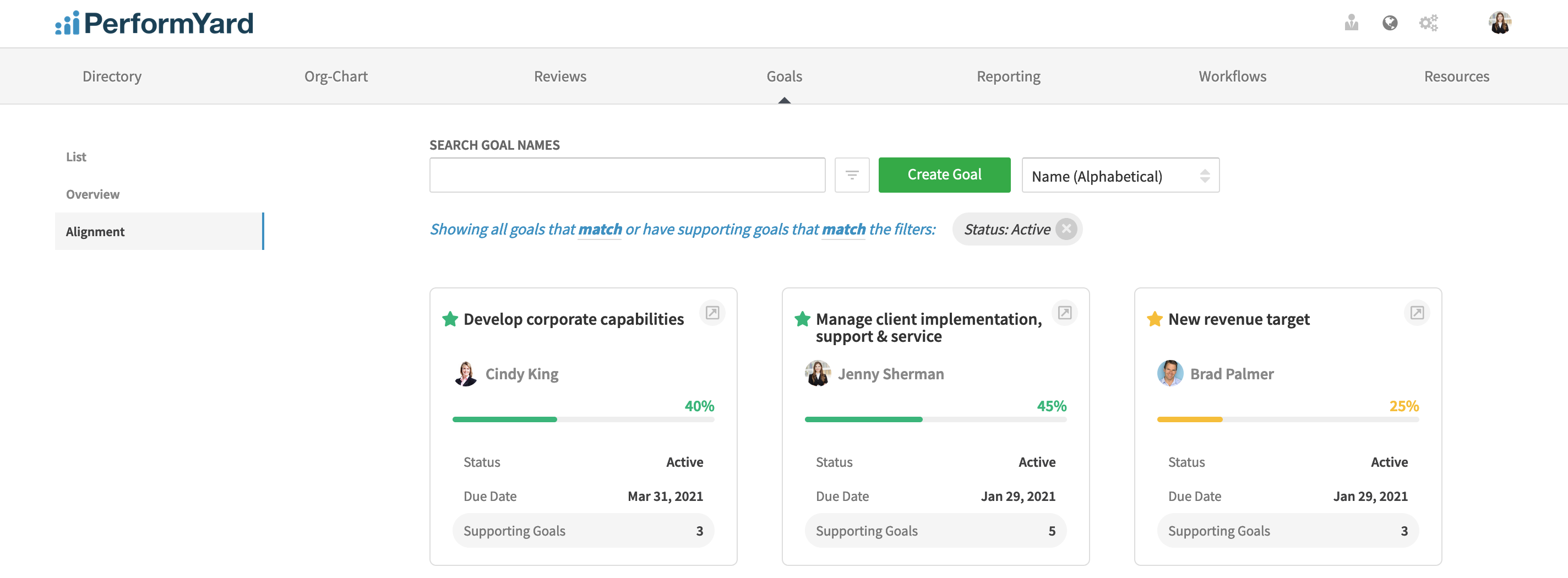Click the PerformYard logo
Viewport: 1568px width, 578px height.
(154, 23)
